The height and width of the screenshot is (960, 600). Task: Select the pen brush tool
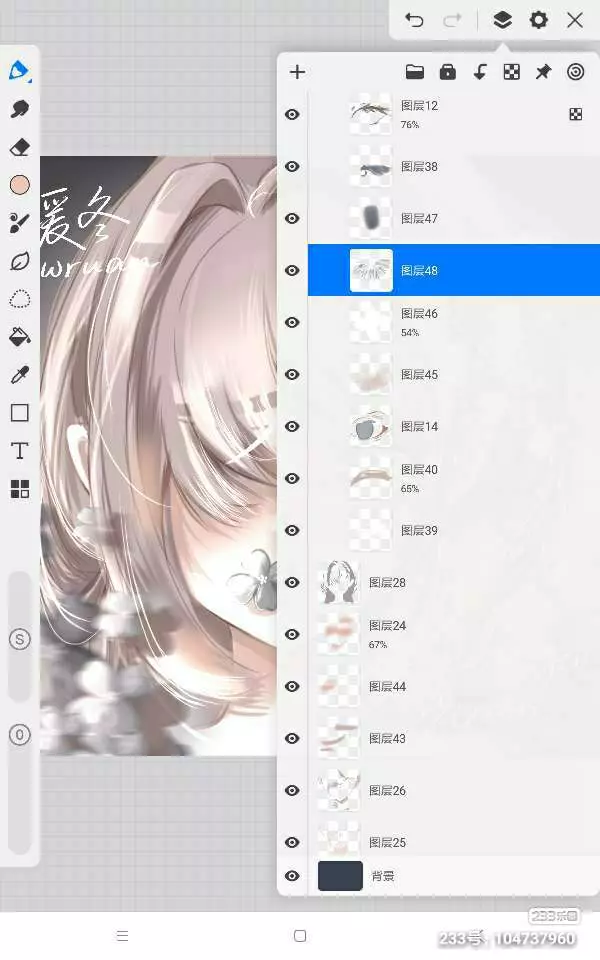coord(19,71)
